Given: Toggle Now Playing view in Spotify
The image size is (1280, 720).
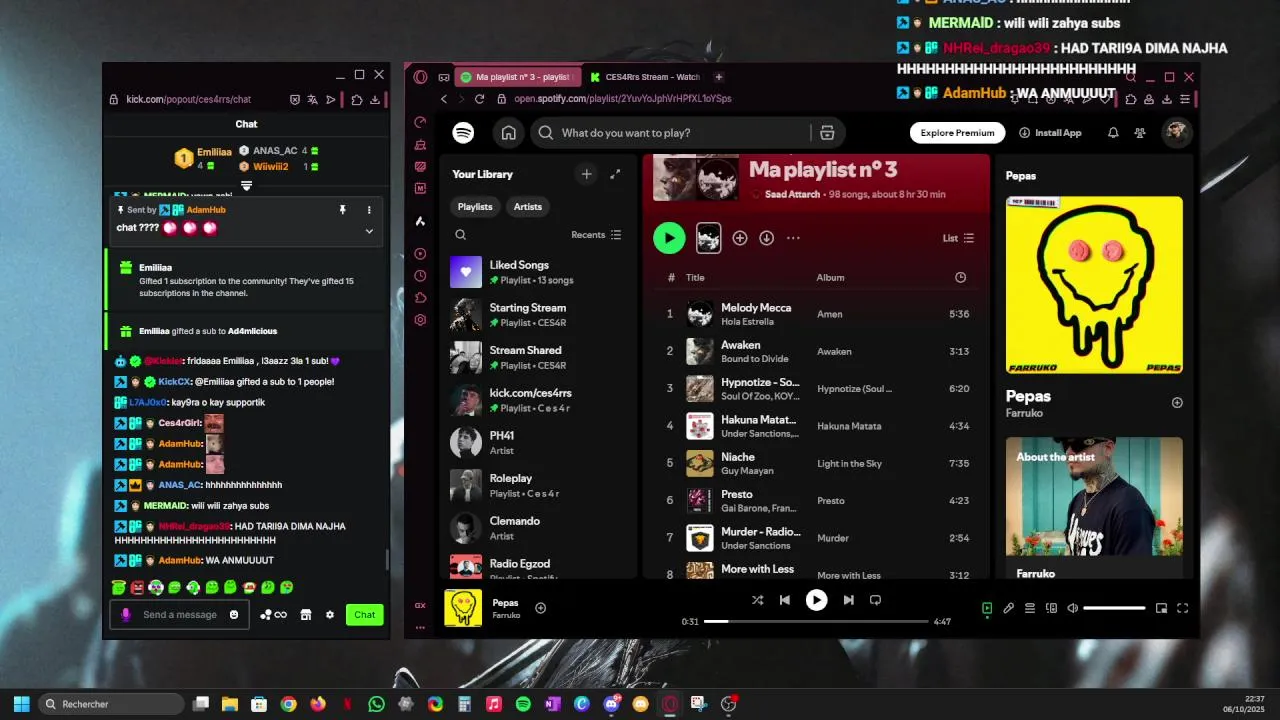Looking at the screenshot, I should 987,608.
